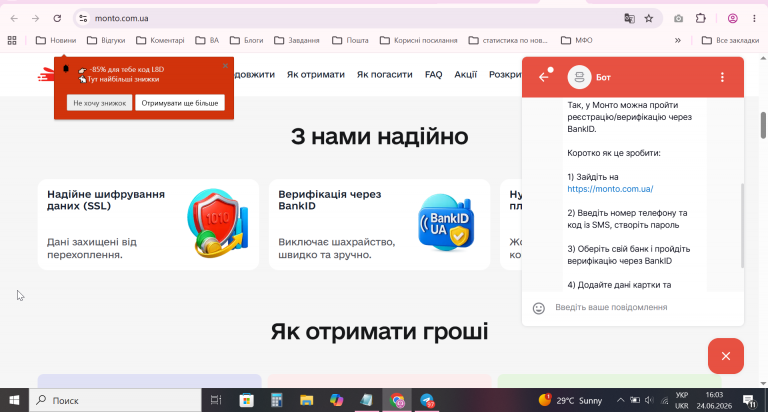This screenshot has height=412, width=768.
Task: Reload the monto.com.ua page
Action: (x=57, y=19)
